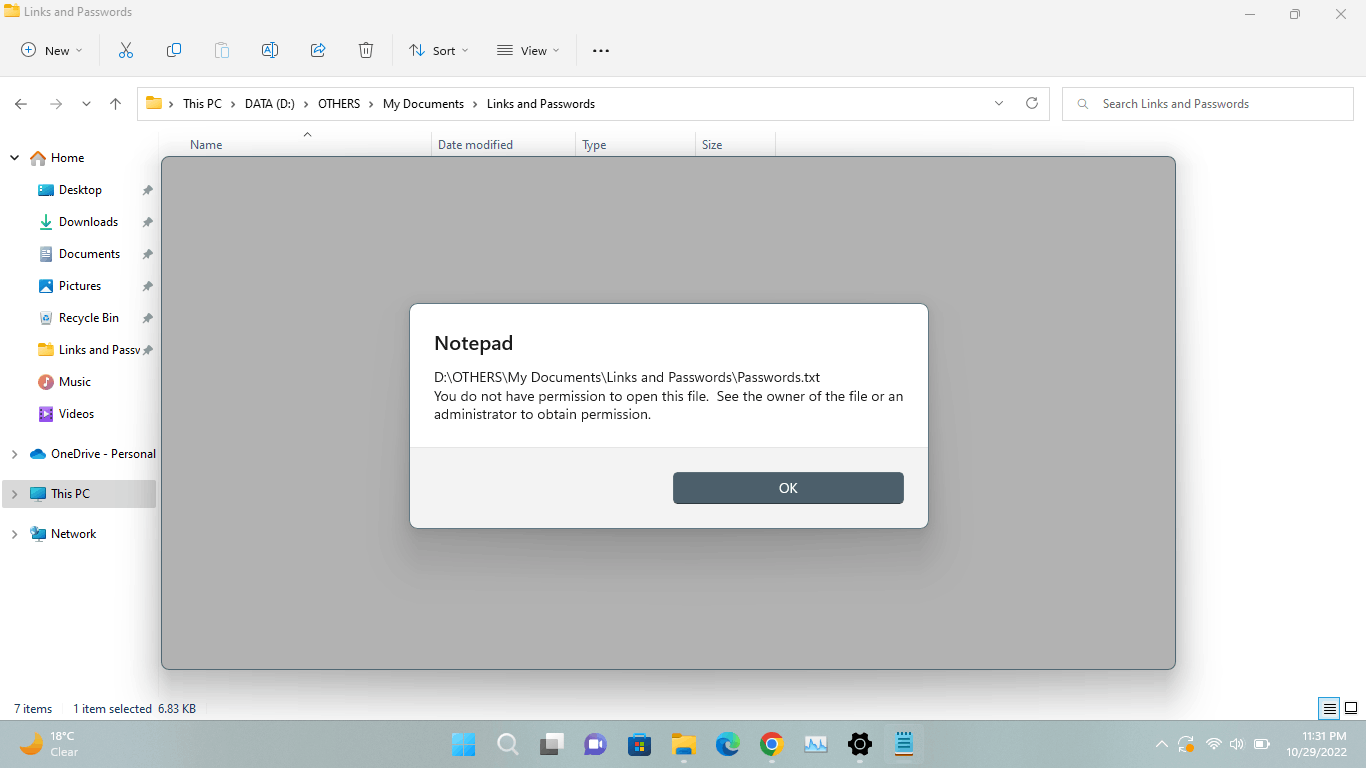1366x768 pixels.
Task: Open the Chat app on the taskbar
Action: point(596,744)
